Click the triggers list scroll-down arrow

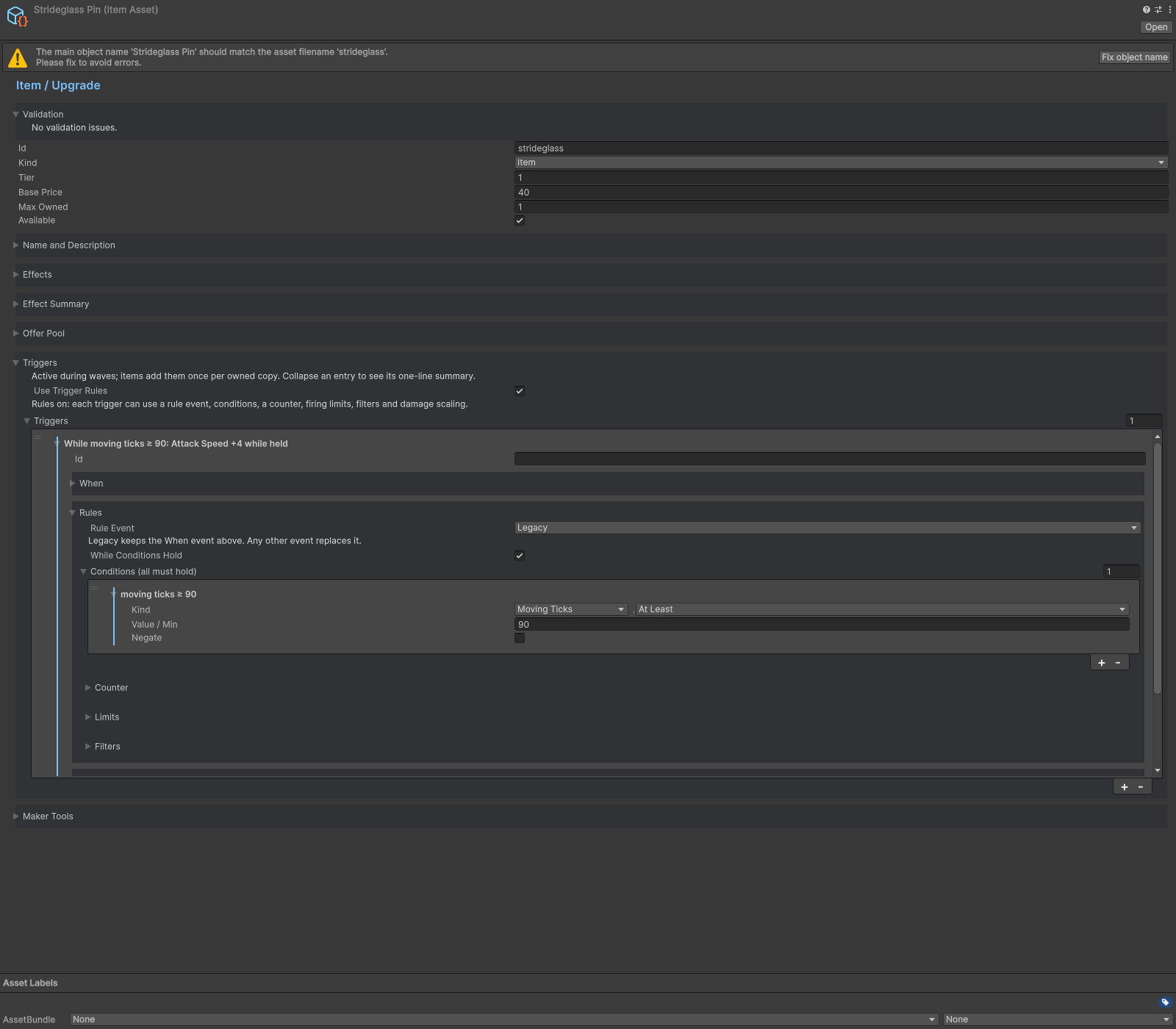tap(1158, 771)
